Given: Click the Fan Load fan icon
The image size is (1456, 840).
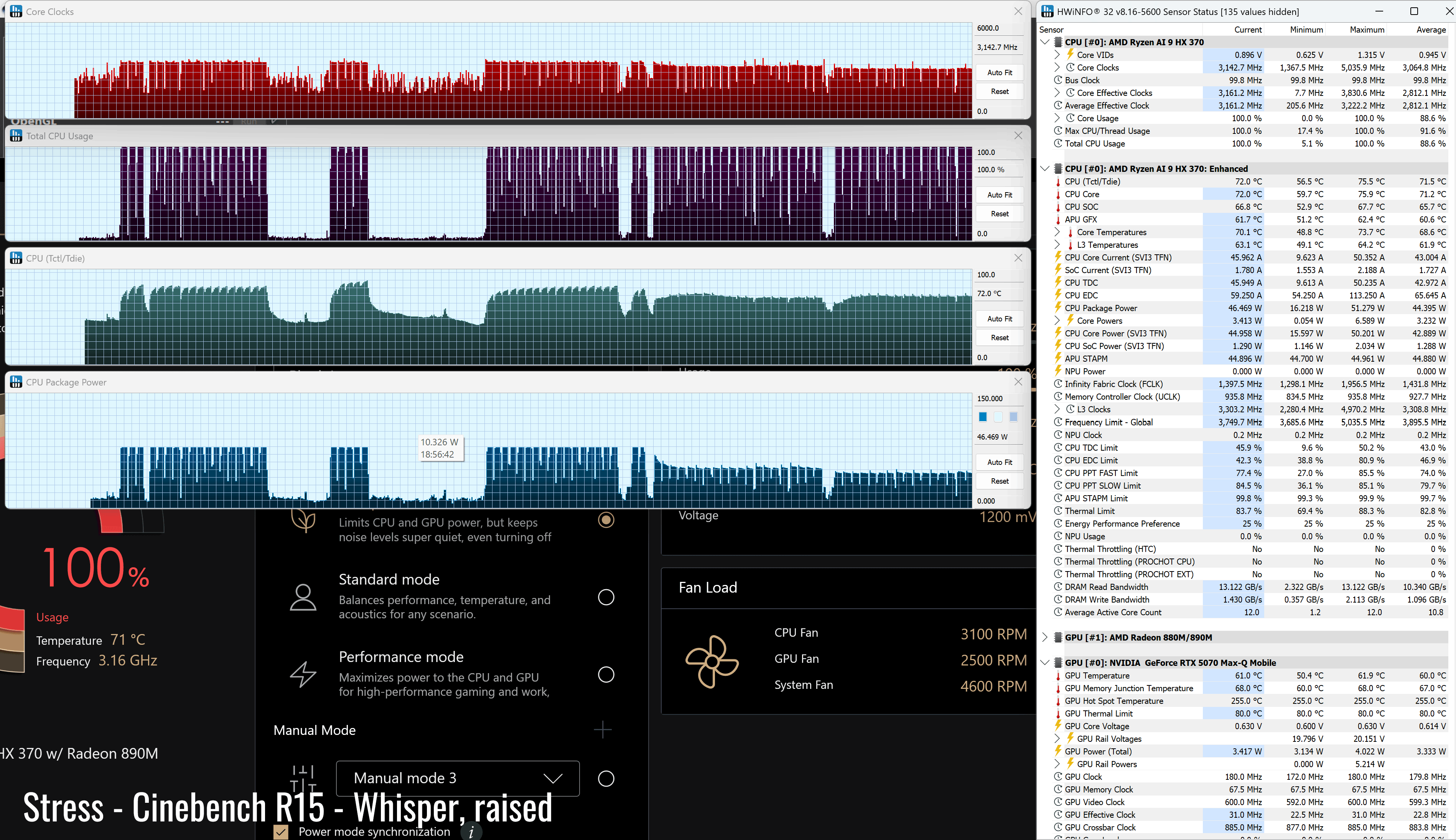Looking at the screenshot, I should 712,662.
